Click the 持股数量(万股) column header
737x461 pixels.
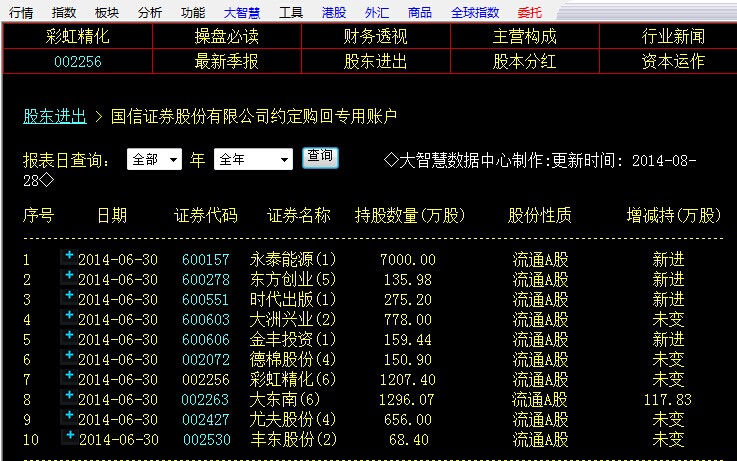point(409,215)
